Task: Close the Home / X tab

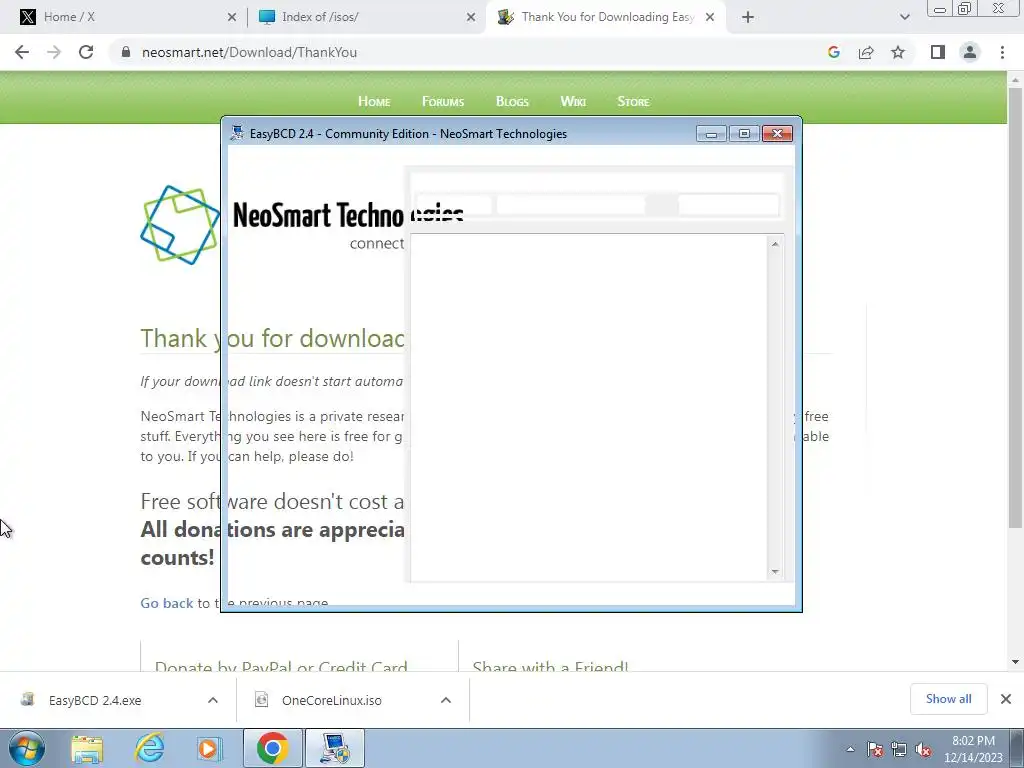Action: coord(232,17)
